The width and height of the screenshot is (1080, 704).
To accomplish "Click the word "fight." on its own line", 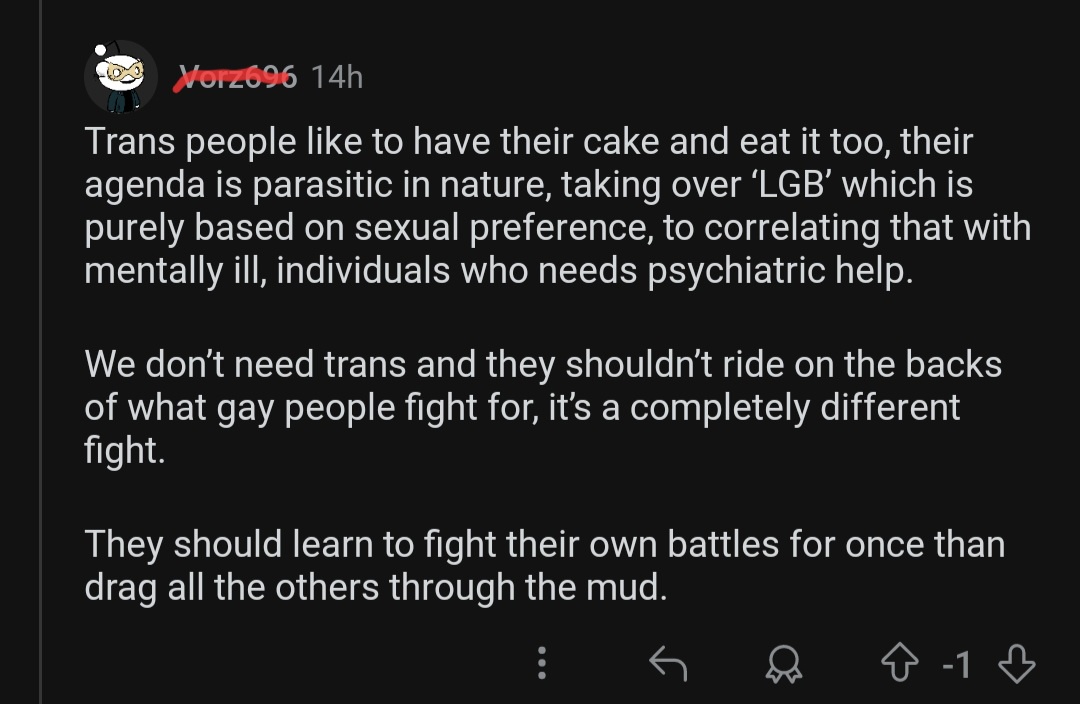I will [124, 450].
